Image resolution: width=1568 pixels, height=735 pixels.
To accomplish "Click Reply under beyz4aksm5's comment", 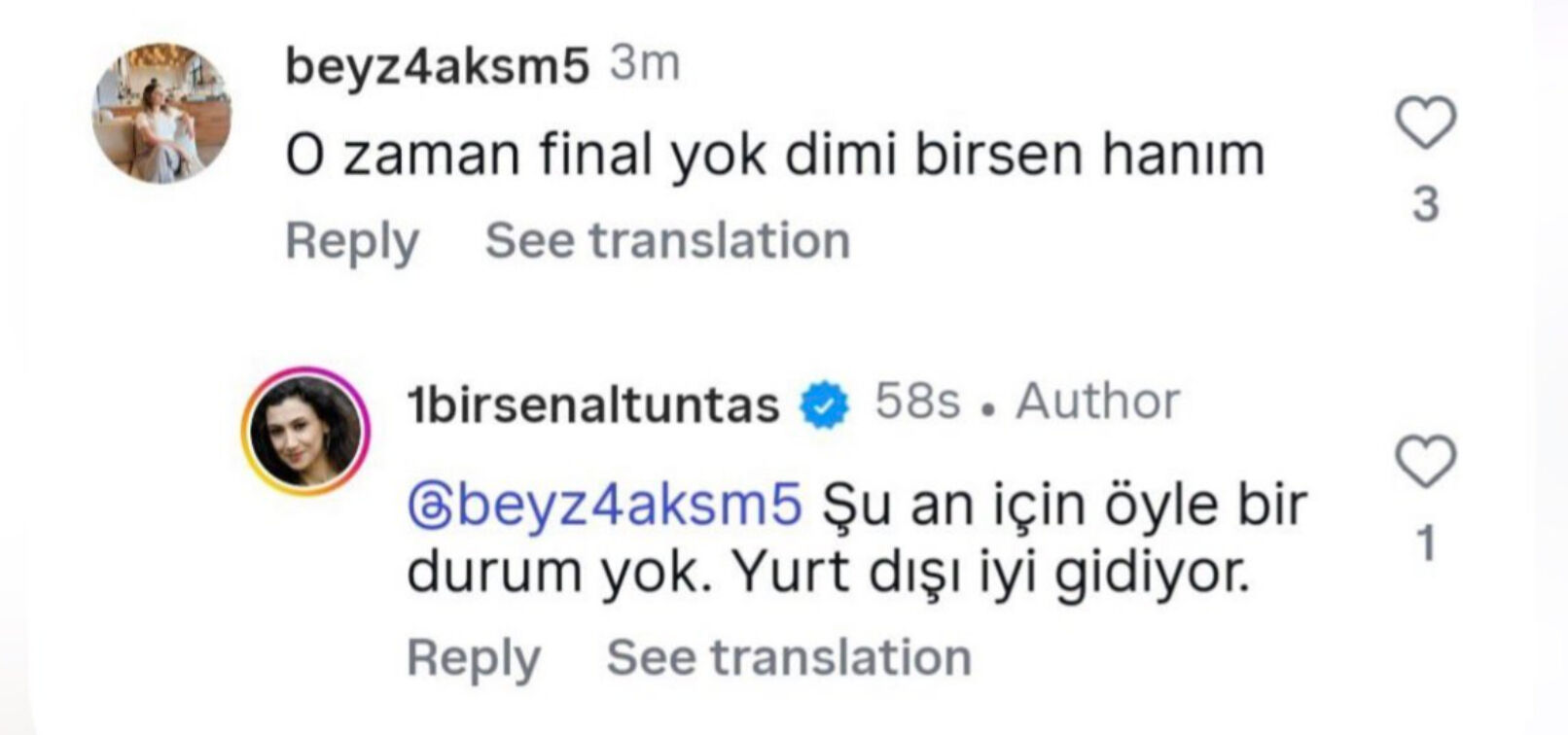I will tap(351, 239).
